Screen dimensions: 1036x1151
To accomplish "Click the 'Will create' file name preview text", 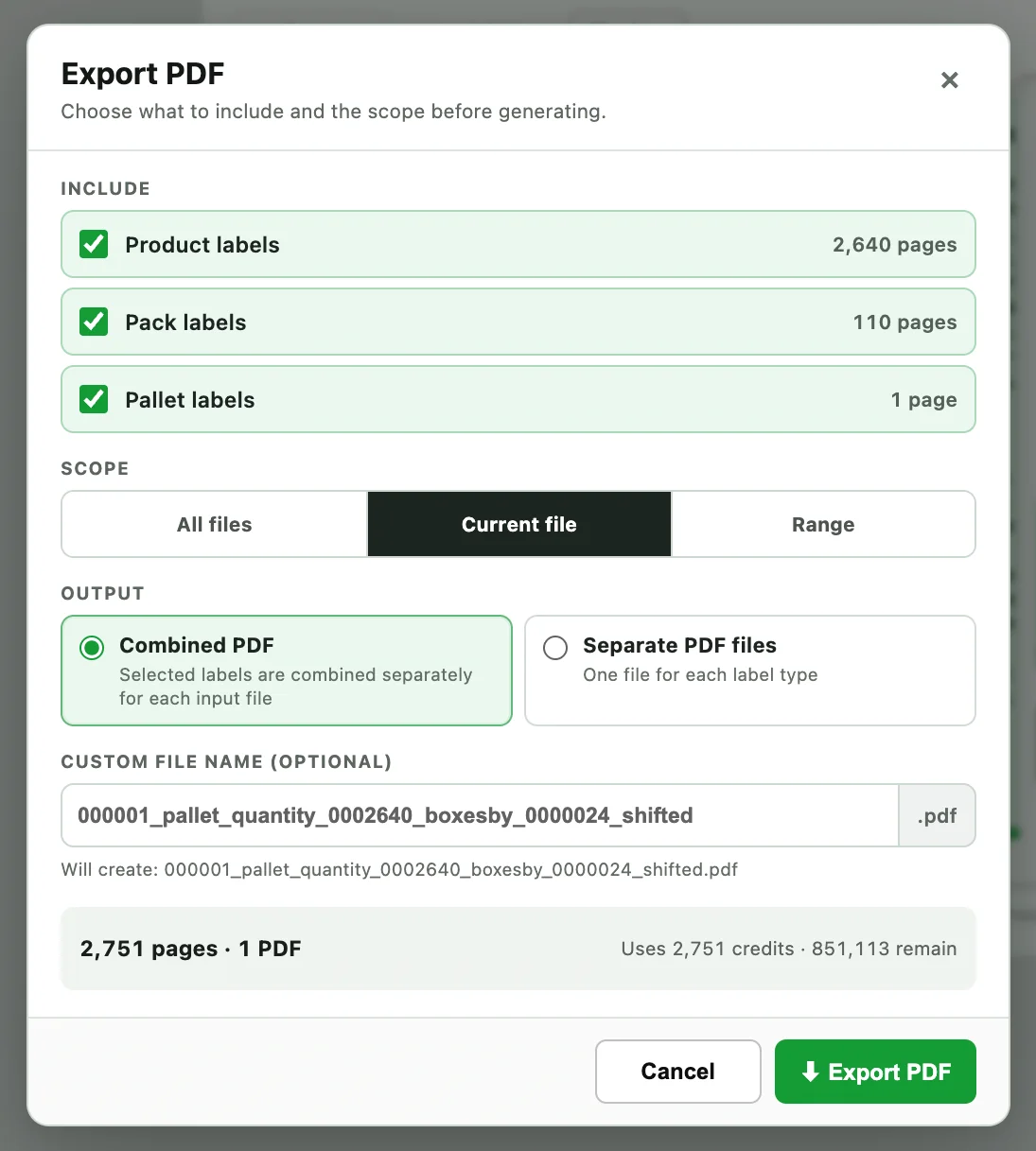I will coord(399,869).
